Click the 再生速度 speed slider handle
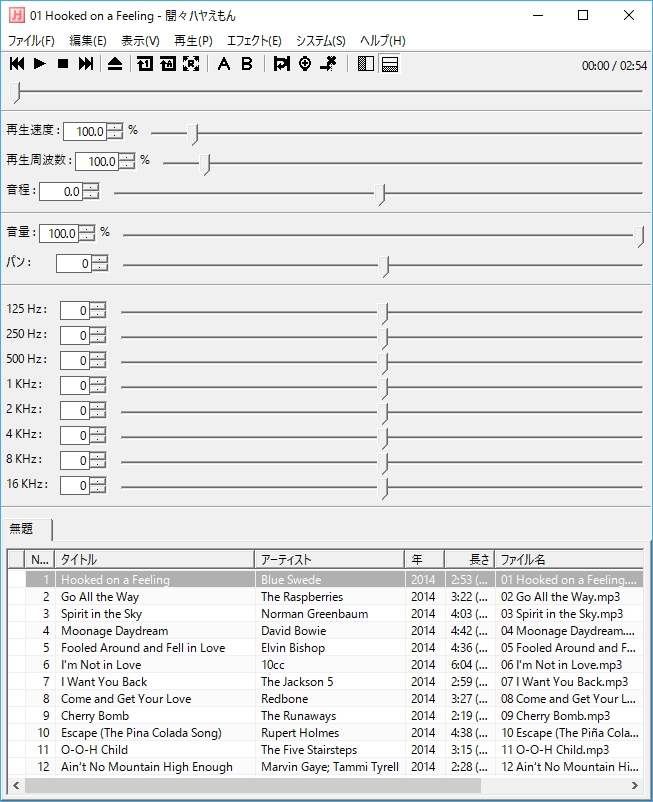653x802 pixels. (x=193, y=133)
